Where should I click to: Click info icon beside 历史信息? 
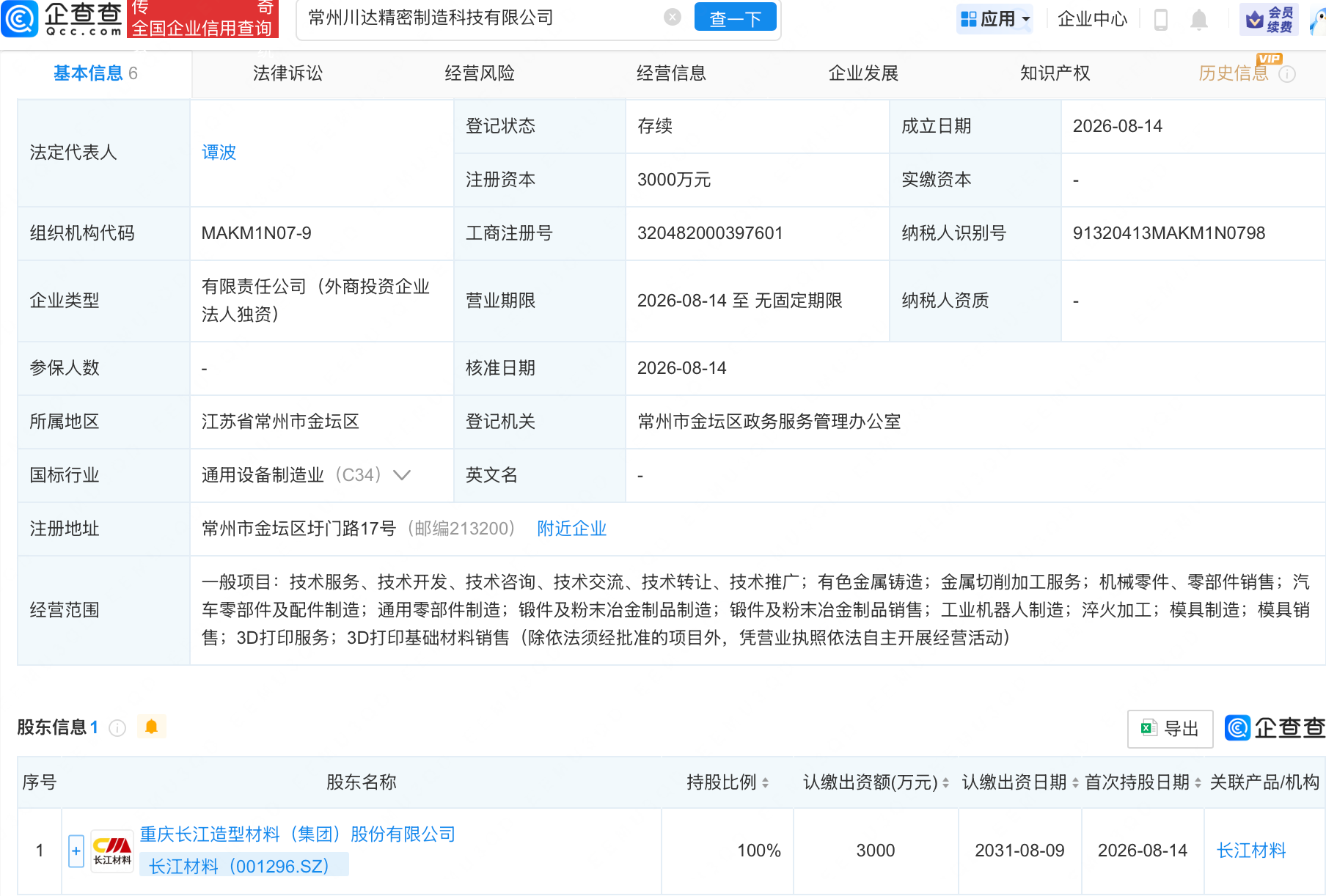coord(1287,74)
